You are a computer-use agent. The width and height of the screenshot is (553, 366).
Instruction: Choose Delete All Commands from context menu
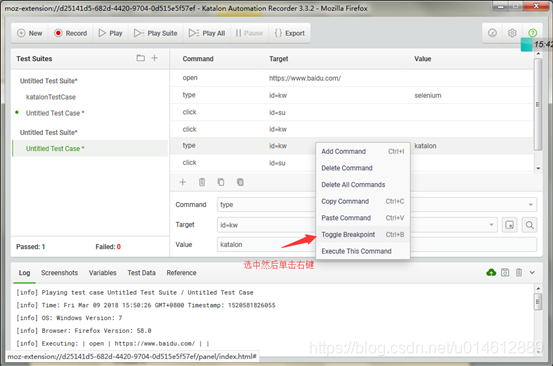[x=363, y=184]
